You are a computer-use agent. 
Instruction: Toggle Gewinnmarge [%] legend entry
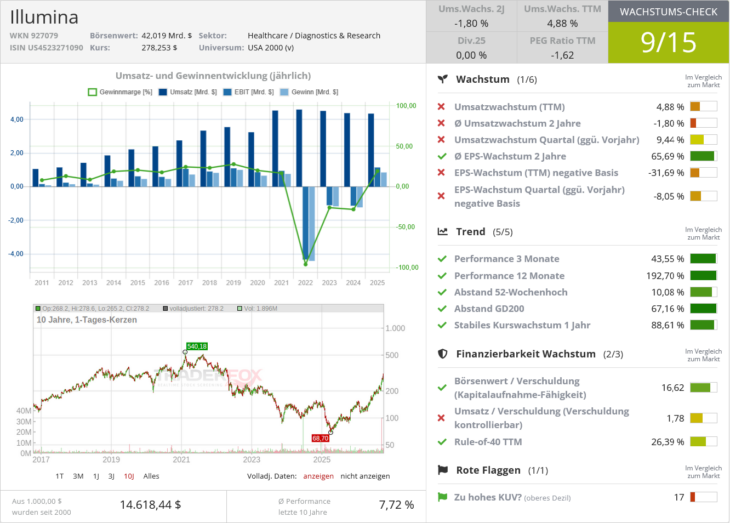click(120, 92)
